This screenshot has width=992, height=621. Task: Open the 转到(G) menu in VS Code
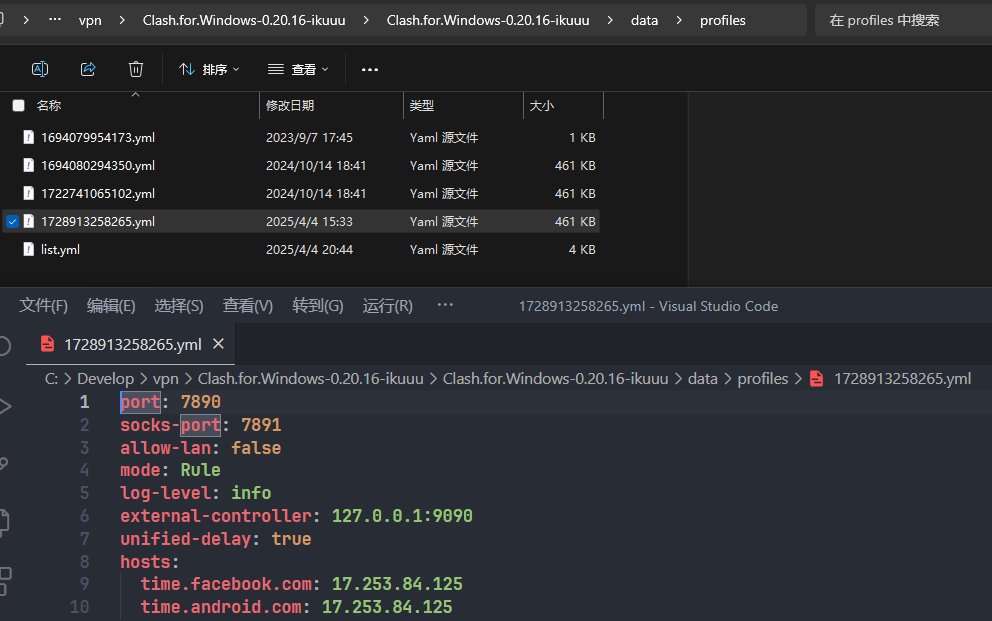point(318,306)
